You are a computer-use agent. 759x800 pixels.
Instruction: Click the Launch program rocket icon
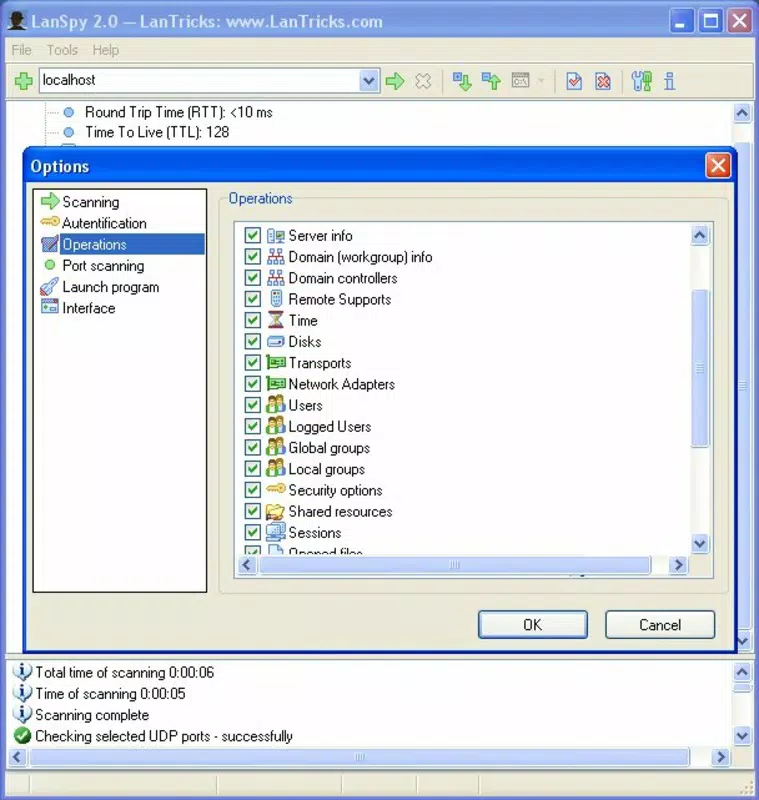point(49,287)
